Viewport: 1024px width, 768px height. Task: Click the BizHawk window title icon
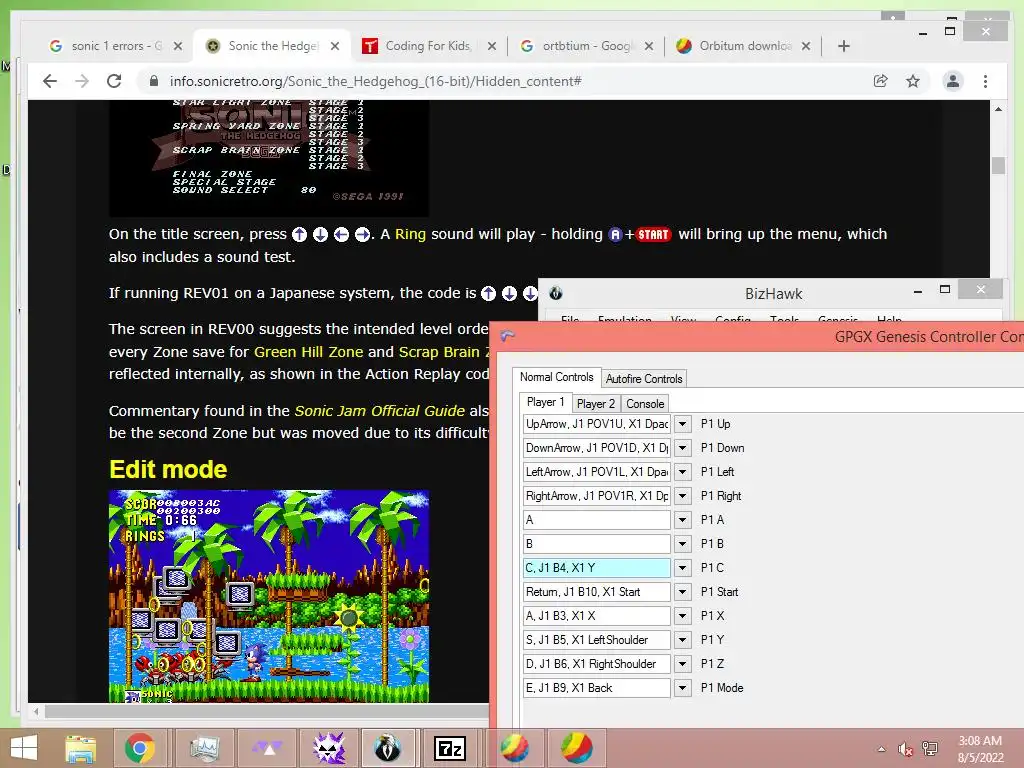pyautogui.click(x=556, y=293)
